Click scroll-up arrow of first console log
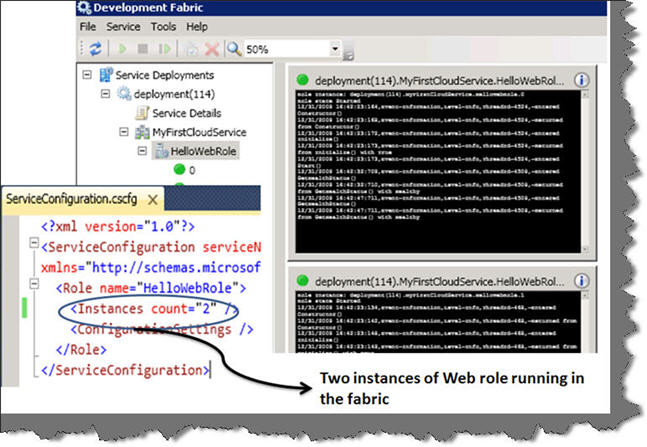Image resolution: width=647 pixels, height=447 pixels. [586, 95]
